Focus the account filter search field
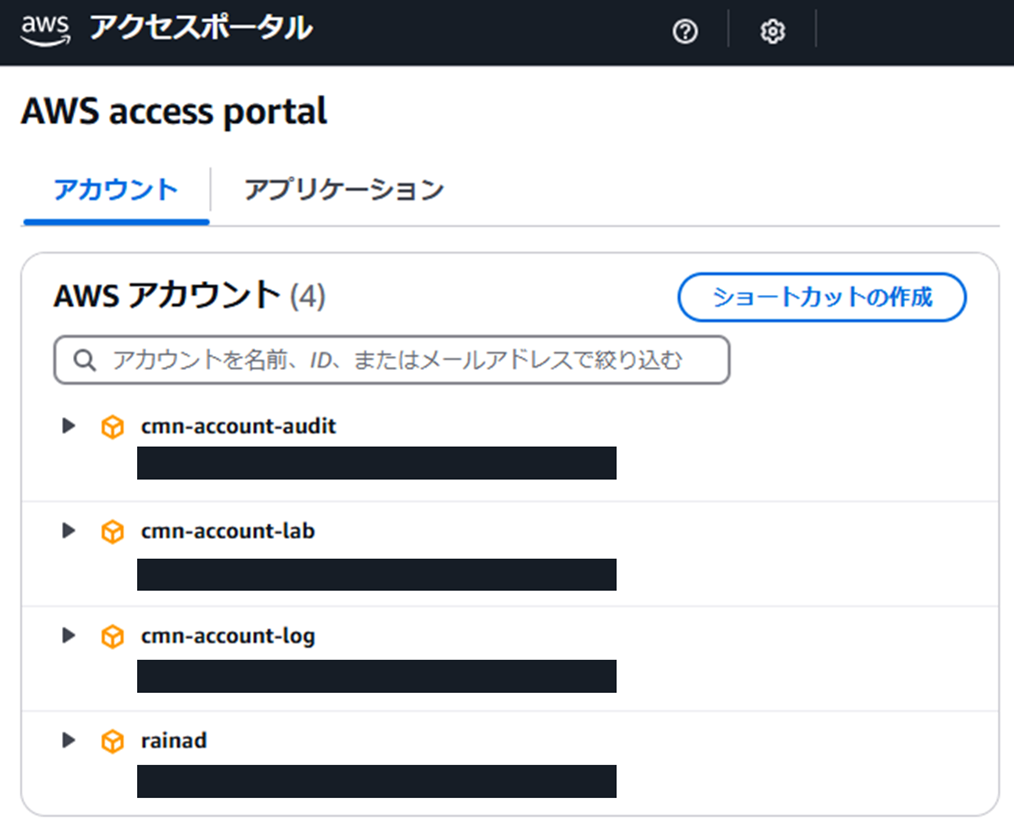Image resolution: width=1014 pixels, height=837 pixels. pyautogui.click(x=392, y=360)
